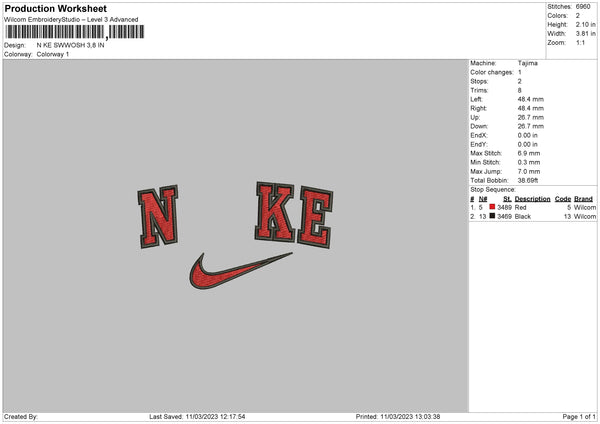600x424 pixels.
Task: Select the embroidered letter E in the design
Action: (315, 217)
